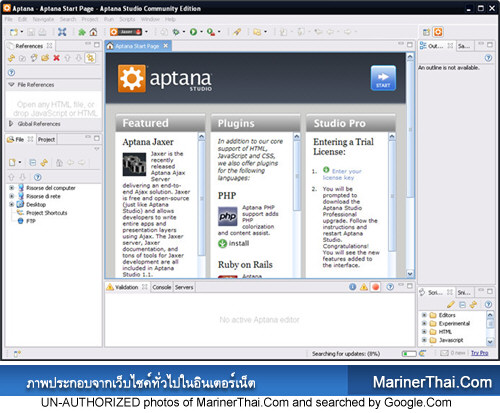The height and width of the screenshot is (413, 500).
Task: Click the Jaxer server status button in toolbar
Action: coord(126,32)
